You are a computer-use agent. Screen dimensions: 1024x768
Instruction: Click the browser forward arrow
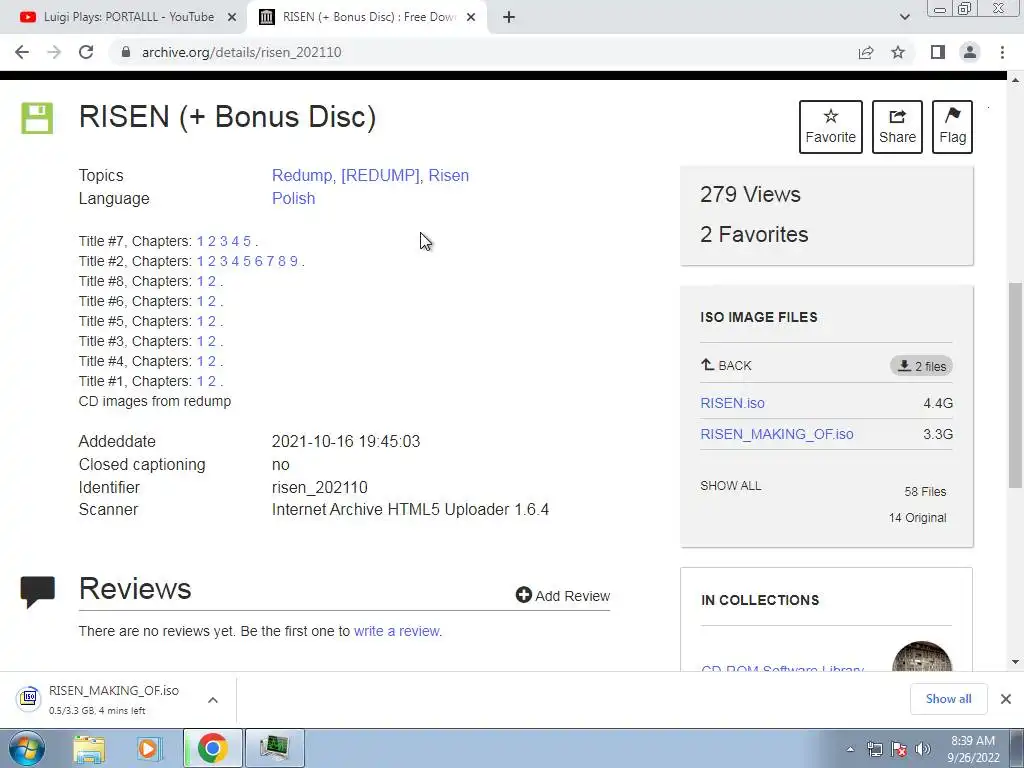tap(54, 52)
